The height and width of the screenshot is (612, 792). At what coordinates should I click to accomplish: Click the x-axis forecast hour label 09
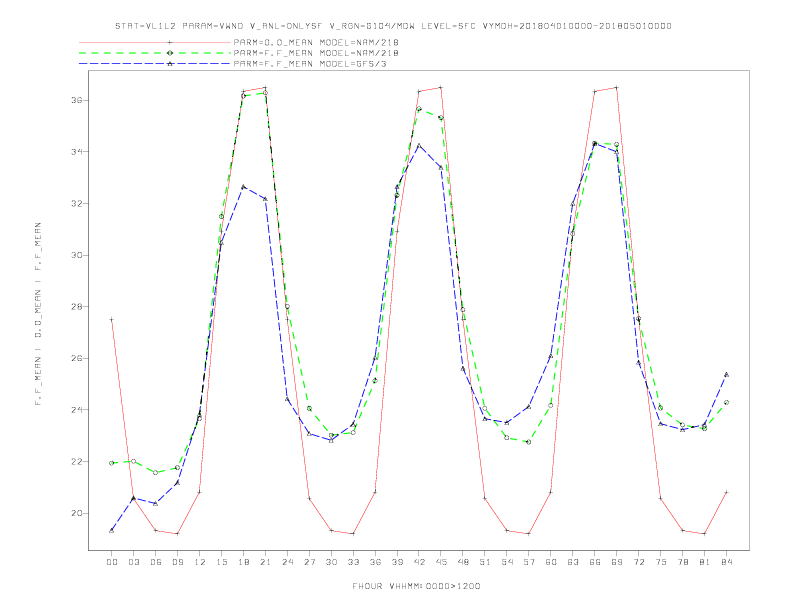pyautogui.click(x=177, y=562)
